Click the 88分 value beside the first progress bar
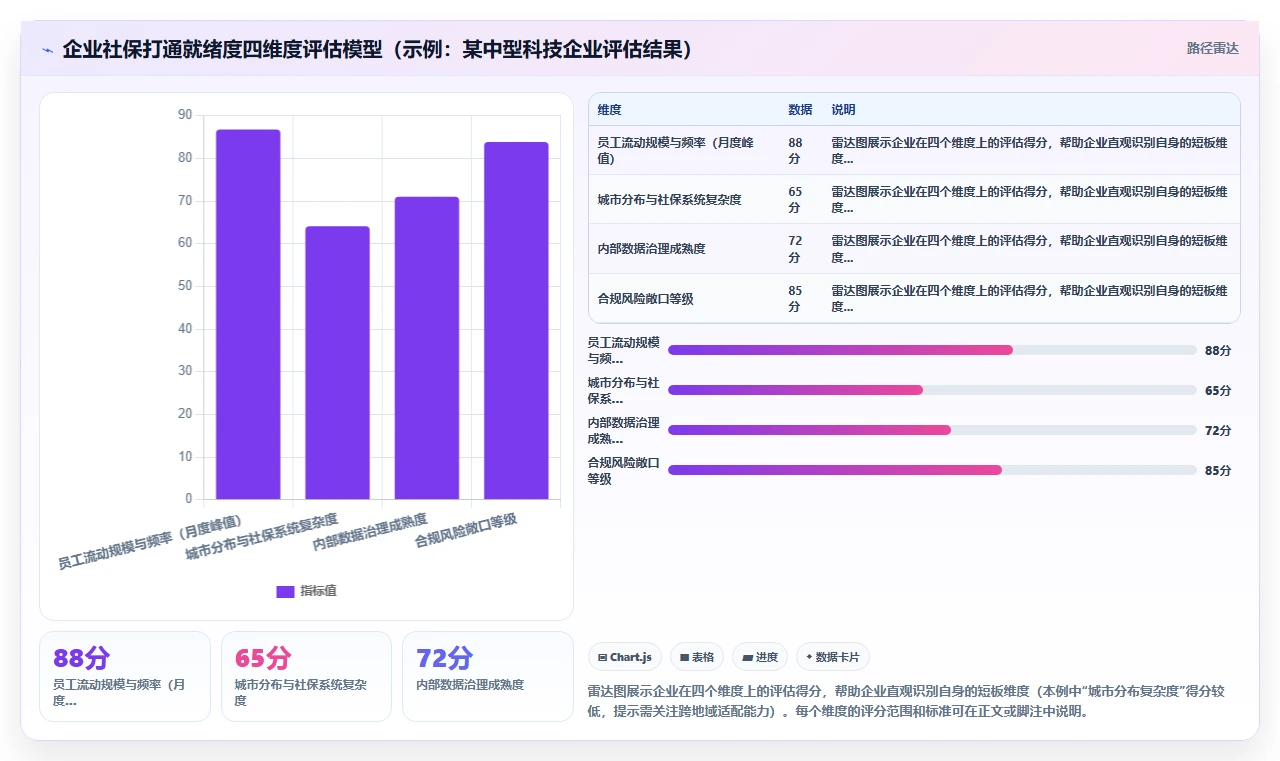The image size is (1280, 761). click(x=1218, y=351)
